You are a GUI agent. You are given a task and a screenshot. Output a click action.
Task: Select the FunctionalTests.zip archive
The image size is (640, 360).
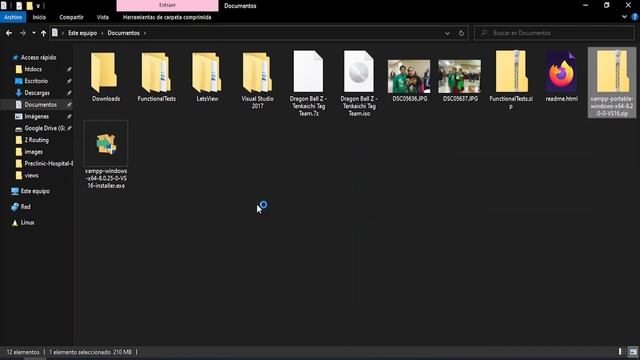511,80
